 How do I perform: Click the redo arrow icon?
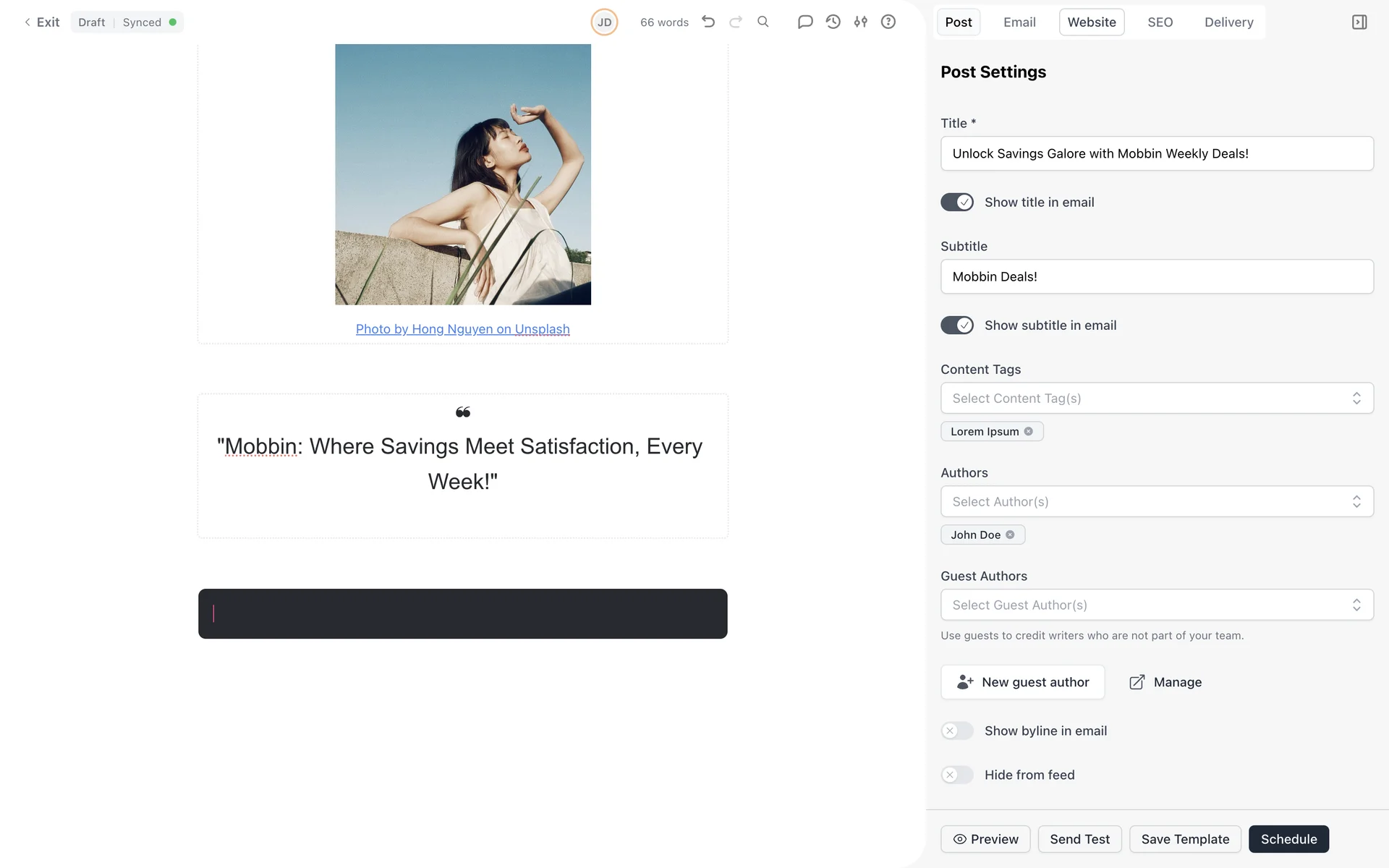(x=736, y=22)
